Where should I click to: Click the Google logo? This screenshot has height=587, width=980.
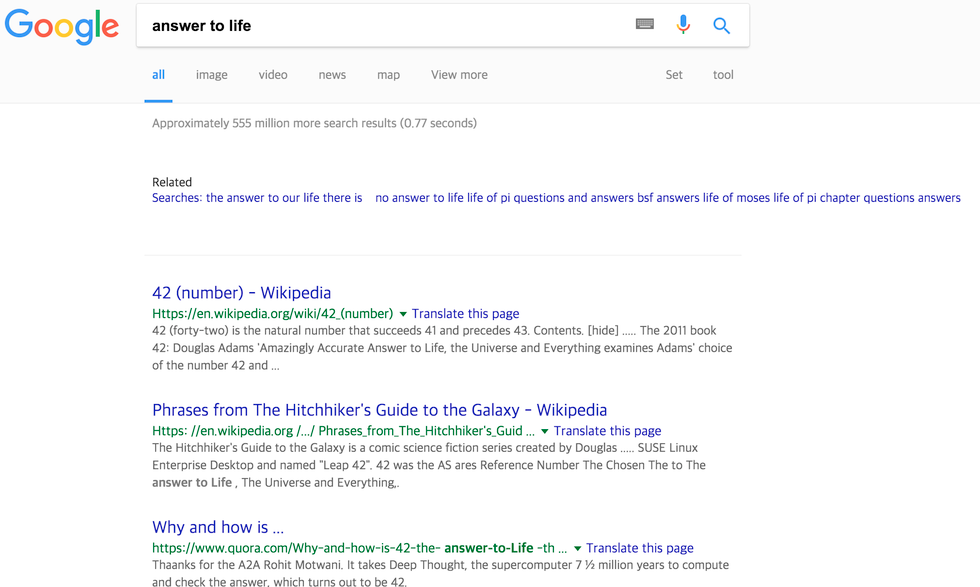(x=62, y=27)
